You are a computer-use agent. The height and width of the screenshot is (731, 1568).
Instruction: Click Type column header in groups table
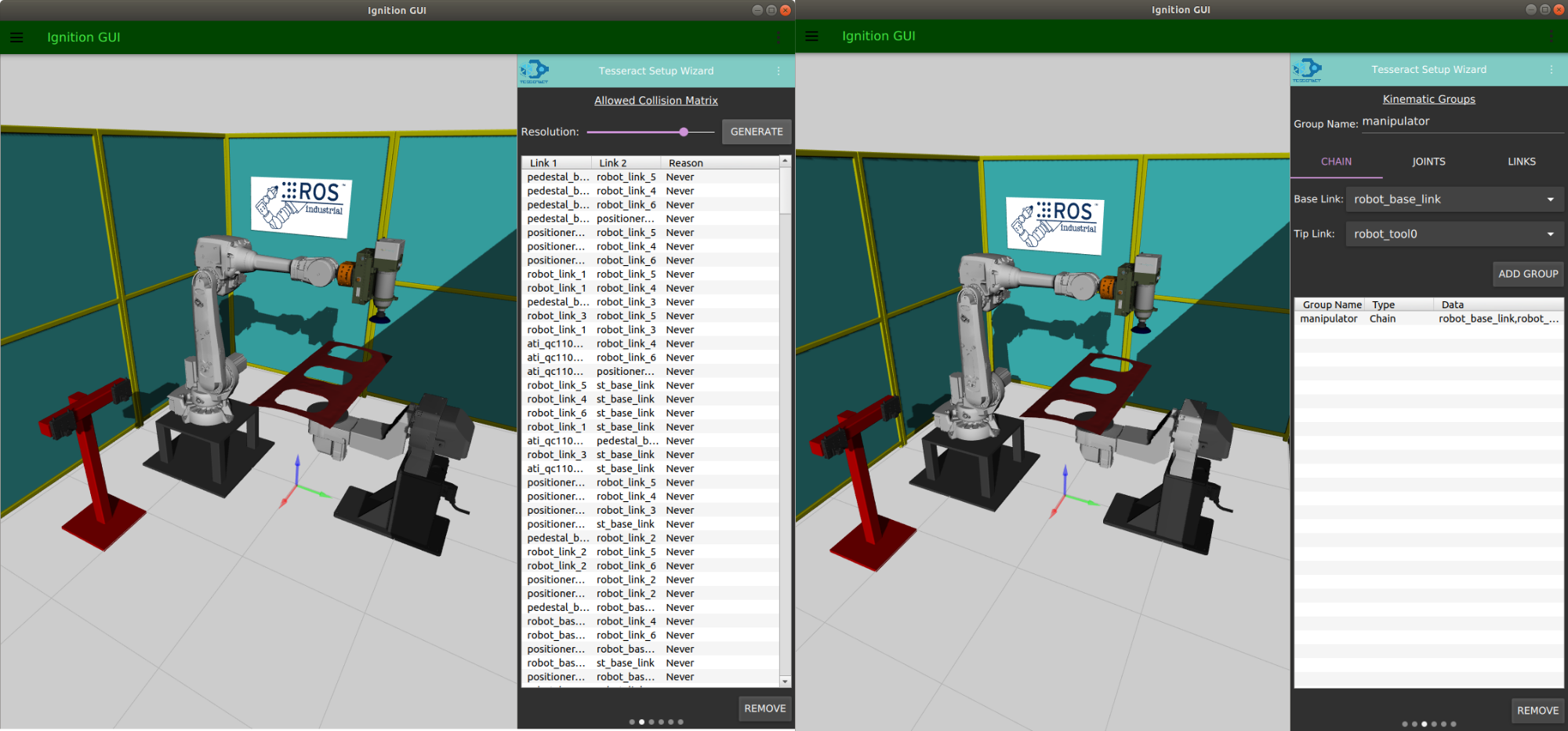click(1399, 305)
